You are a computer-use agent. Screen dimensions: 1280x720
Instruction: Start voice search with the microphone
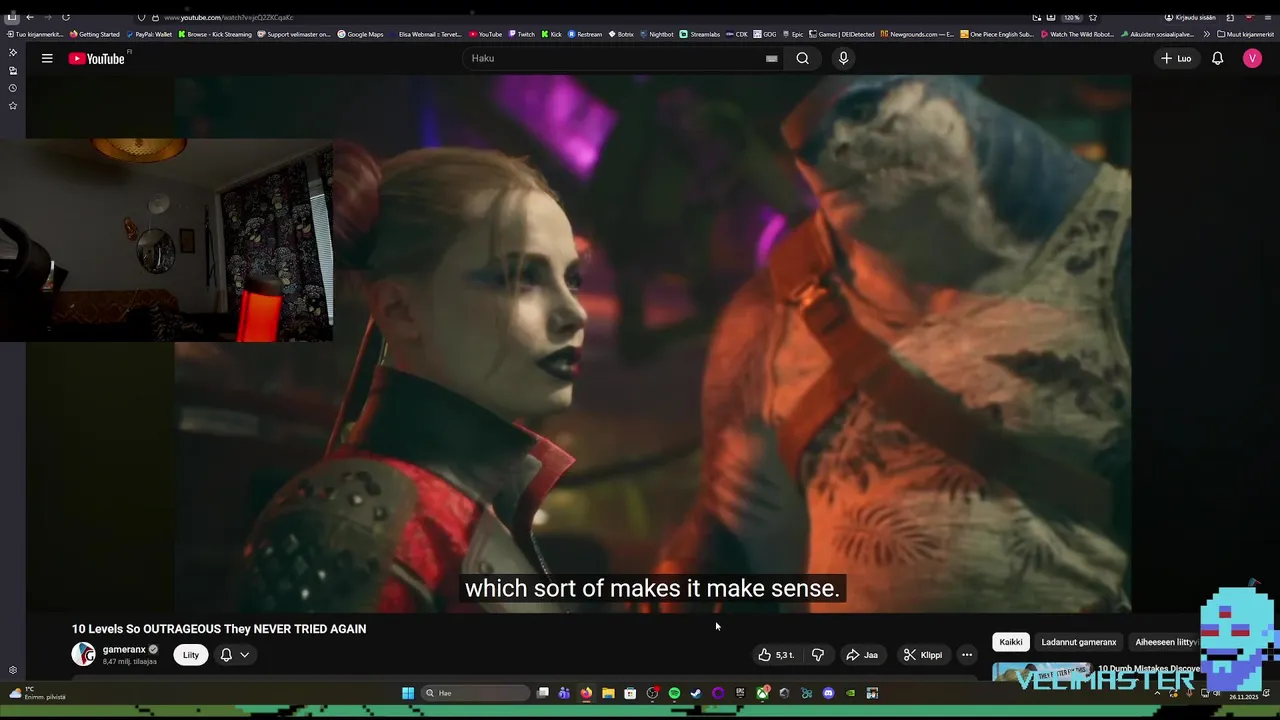(x=843, y=58)
